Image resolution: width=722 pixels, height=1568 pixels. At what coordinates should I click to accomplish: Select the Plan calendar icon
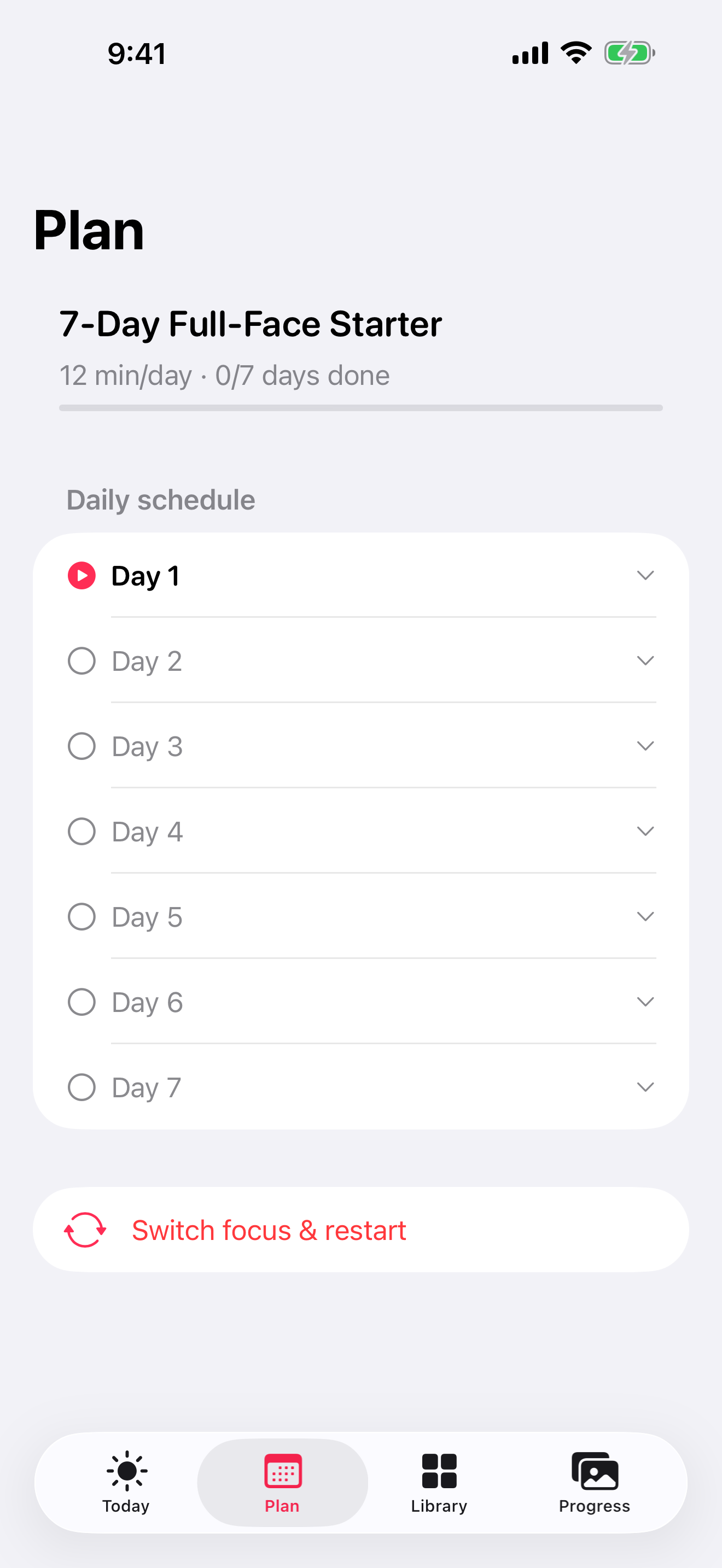tap(283, 1471)
